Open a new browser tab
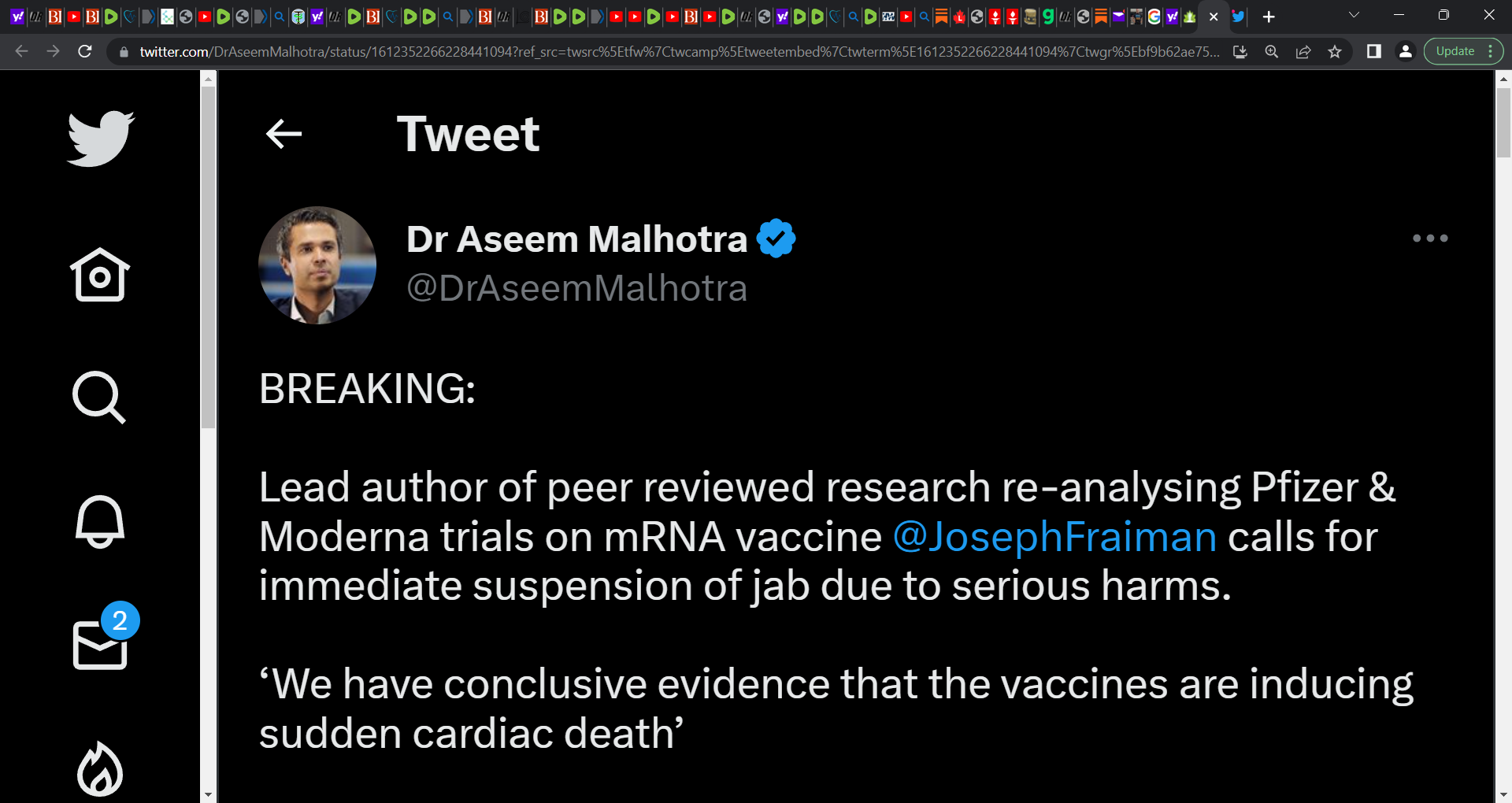This screenshot has height=803, width=1512. click(x=1269, y=17)
